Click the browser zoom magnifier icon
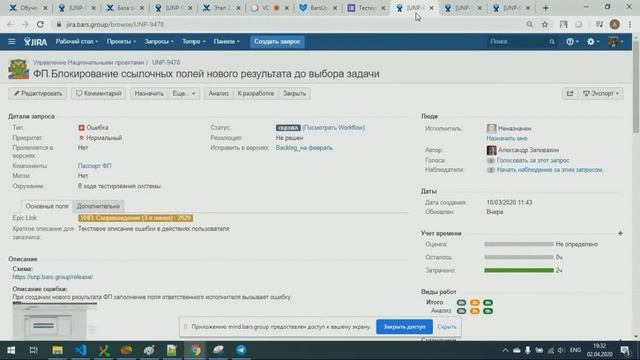 coord(529,24)
